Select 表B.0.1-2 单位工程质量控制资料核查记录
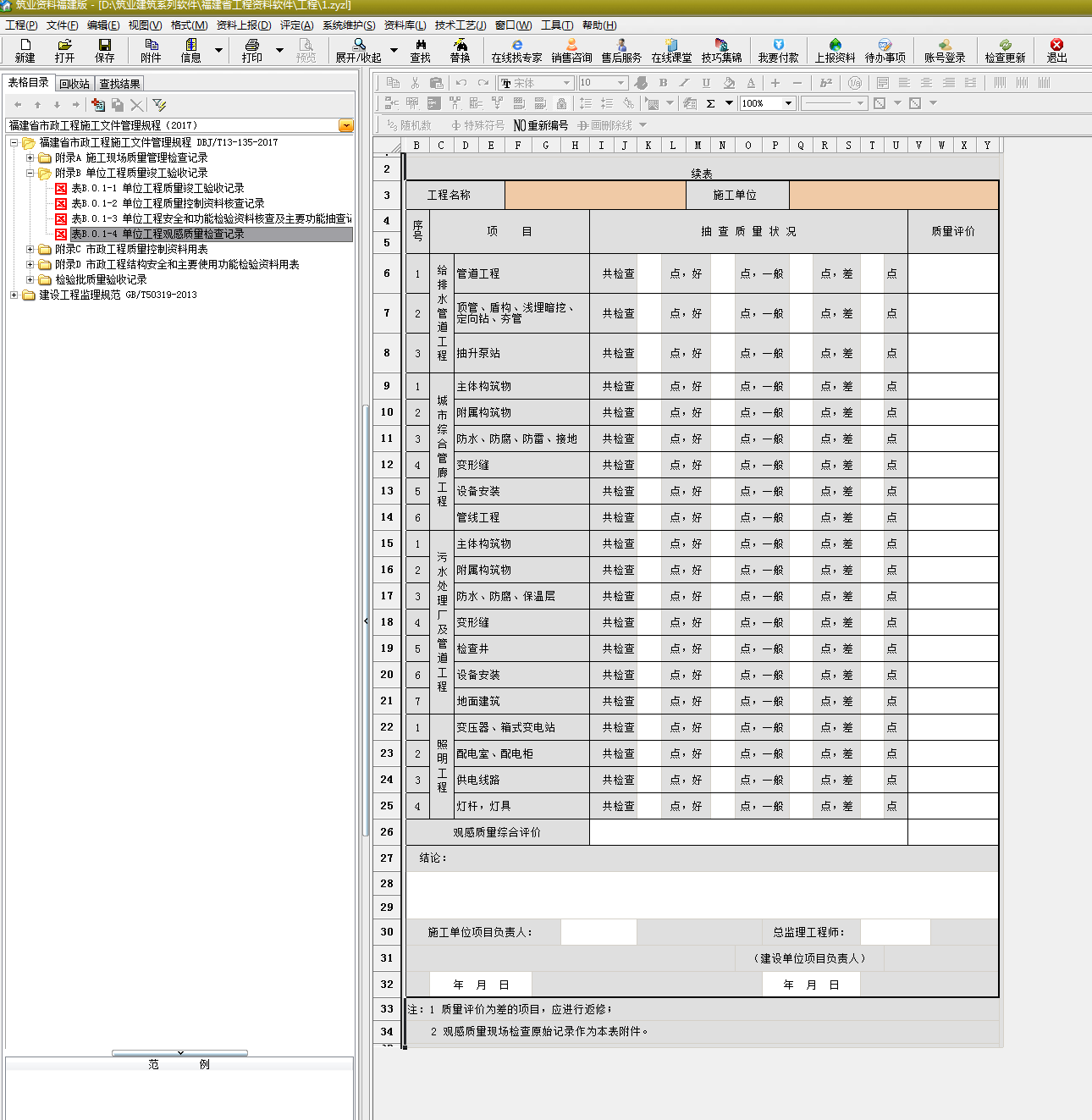1092x1120 pixels. (168, 203)
